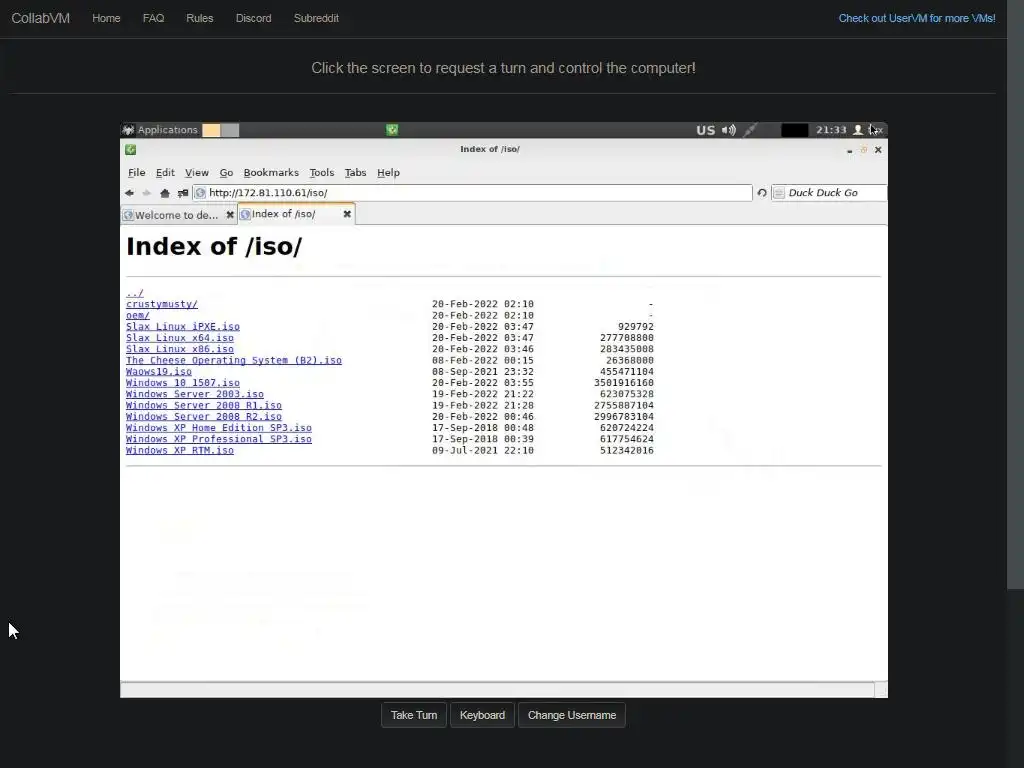1024x768 pixels.
Task: Open the parent directory ../ link
Action: [135, 293]
